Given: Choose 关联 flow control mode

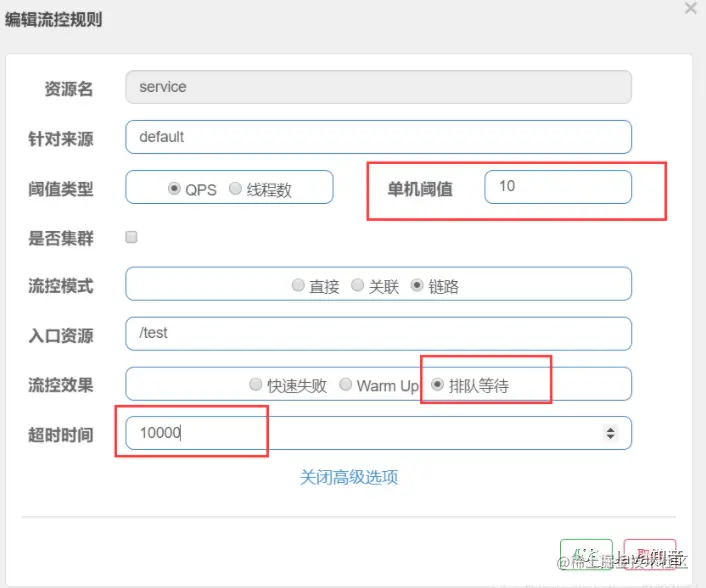Looking at the screenshot, I should 357,285.
